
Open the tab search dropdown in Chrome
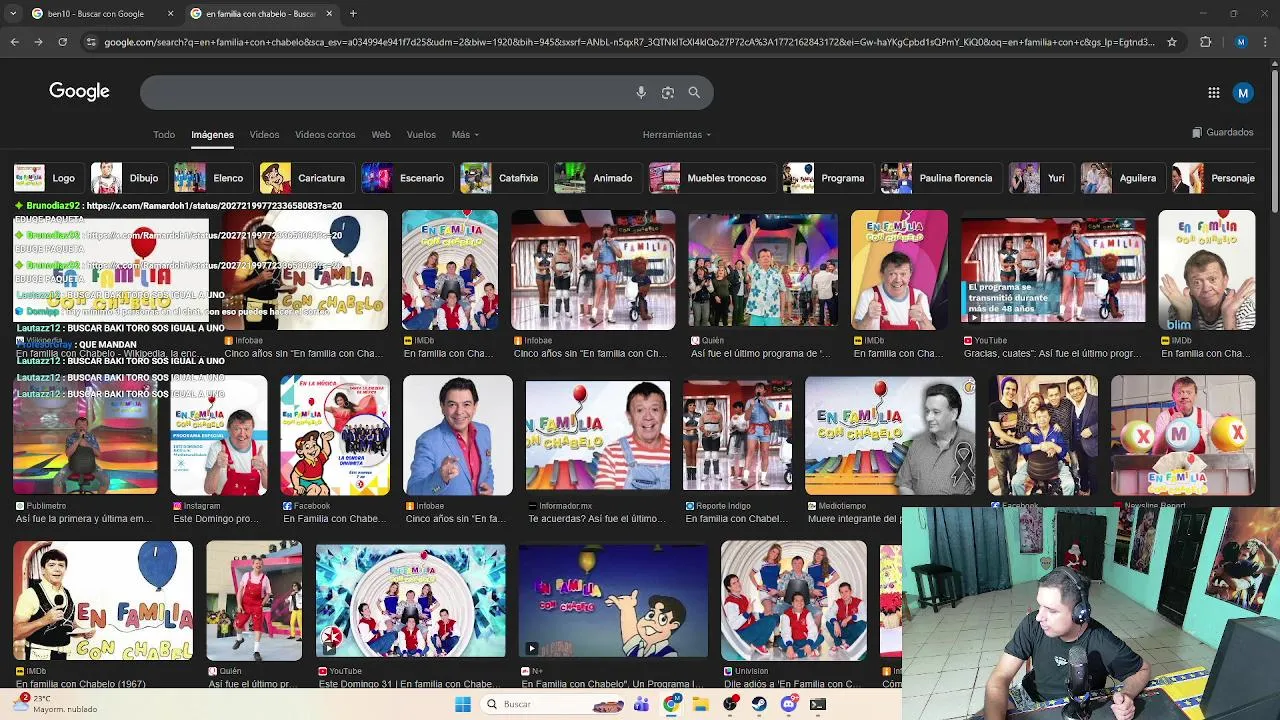[x=14, y=14]
